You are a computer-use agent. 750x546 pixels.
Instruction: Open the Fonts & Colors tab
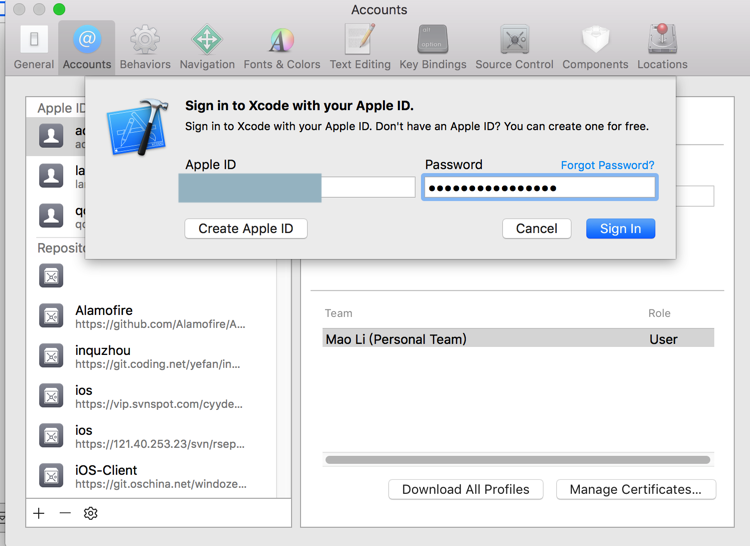282,48
